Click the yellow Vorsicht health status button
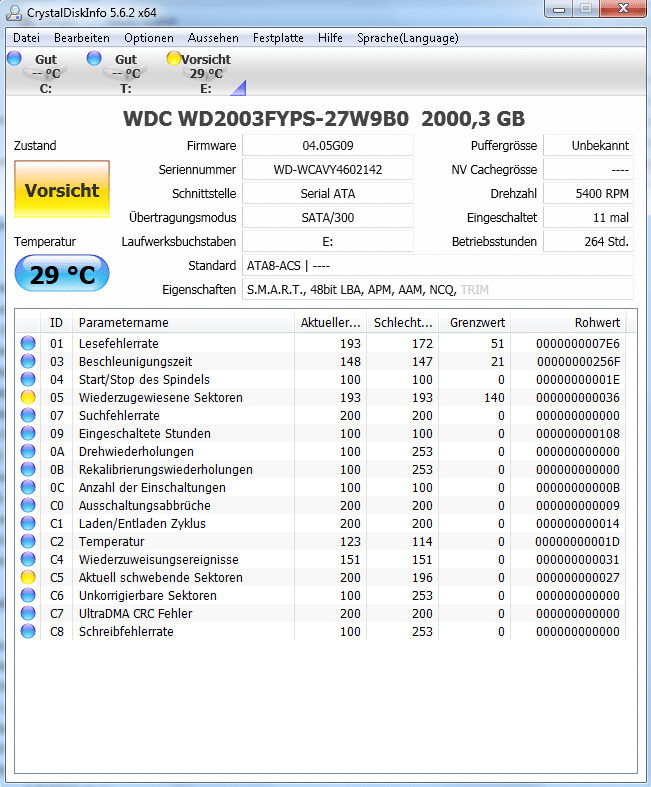 (62, 189)
